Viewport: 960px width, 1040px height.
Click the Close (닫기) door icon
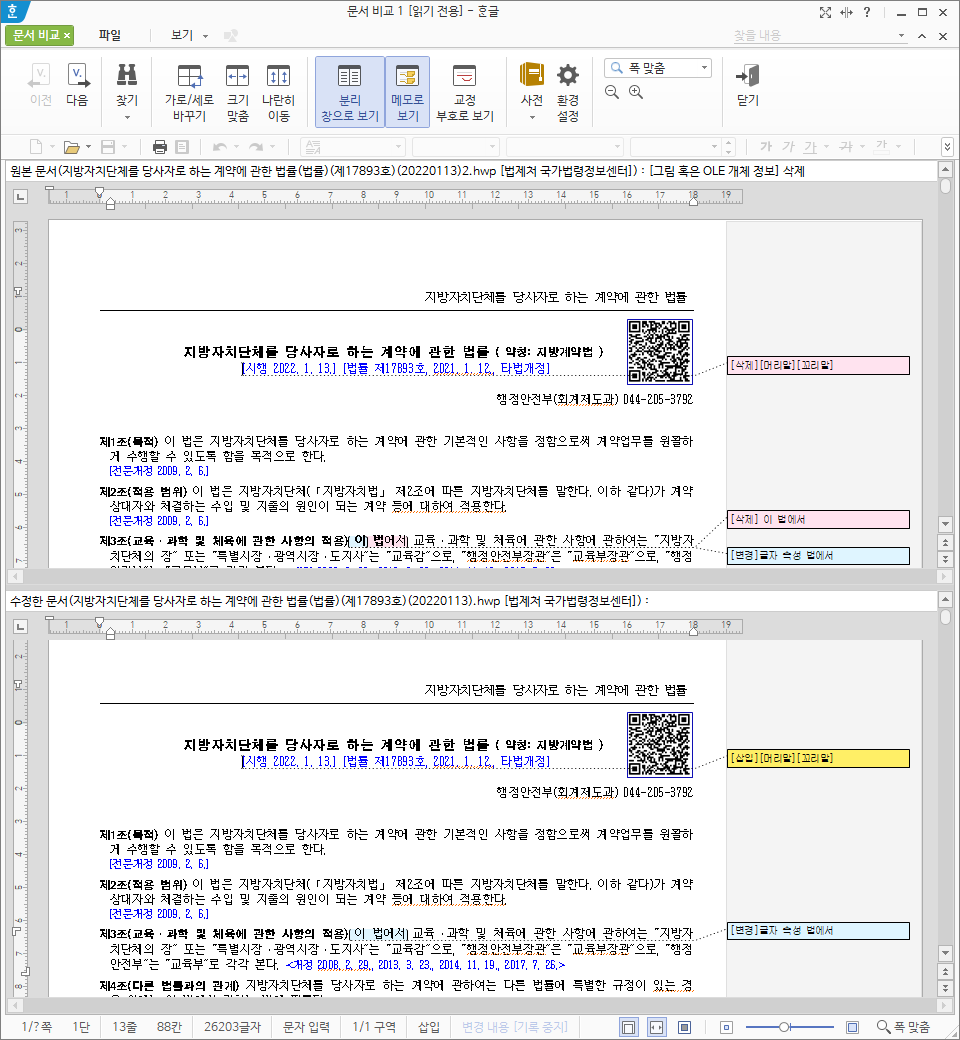[x=748, y=84]
